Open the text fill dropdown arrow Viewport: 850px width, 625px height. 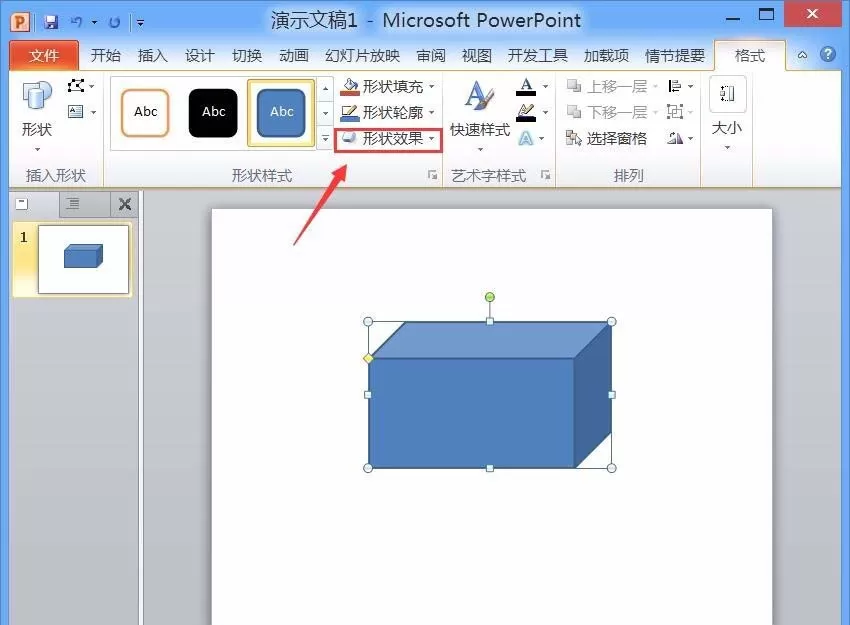click(545, 86)
